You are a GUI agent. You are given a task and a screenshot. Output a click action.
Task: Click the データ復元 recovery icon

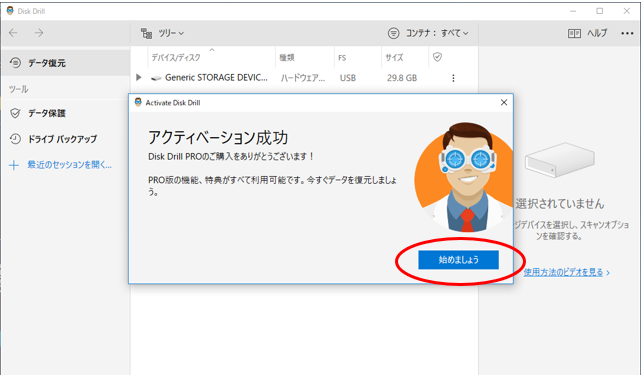(x=15, y=63)
